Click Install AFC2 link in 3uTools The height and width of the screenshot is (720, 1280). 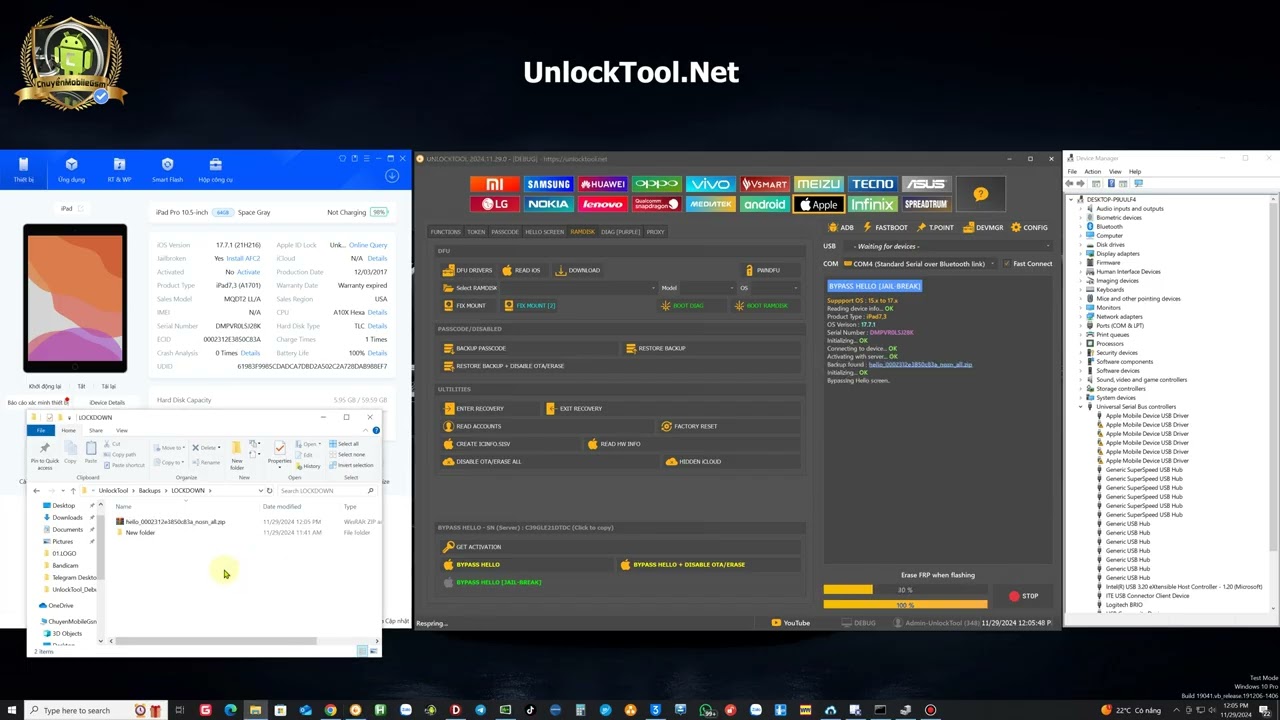[x=243, y=258]
